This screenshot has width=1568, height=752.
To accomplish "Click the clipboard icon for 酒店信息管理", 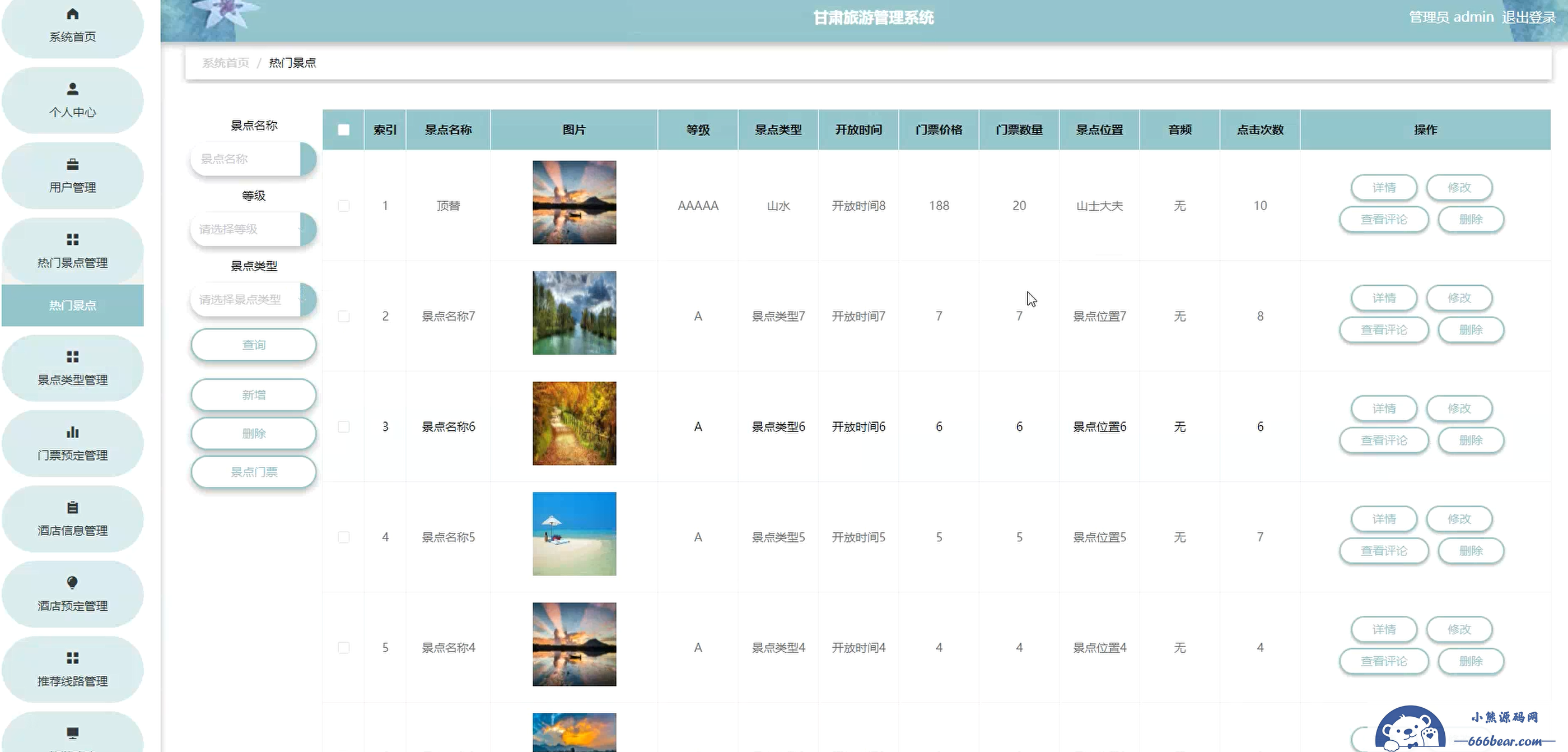I will point(72,507).
